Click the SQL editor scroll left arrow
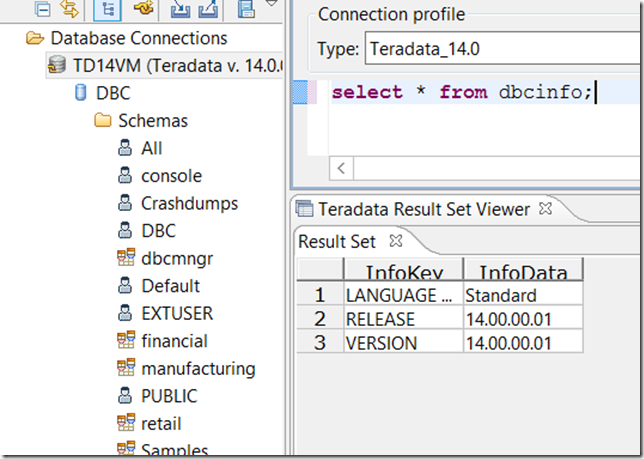Viewport: 644px width, 459px height. tap(343, 168)
